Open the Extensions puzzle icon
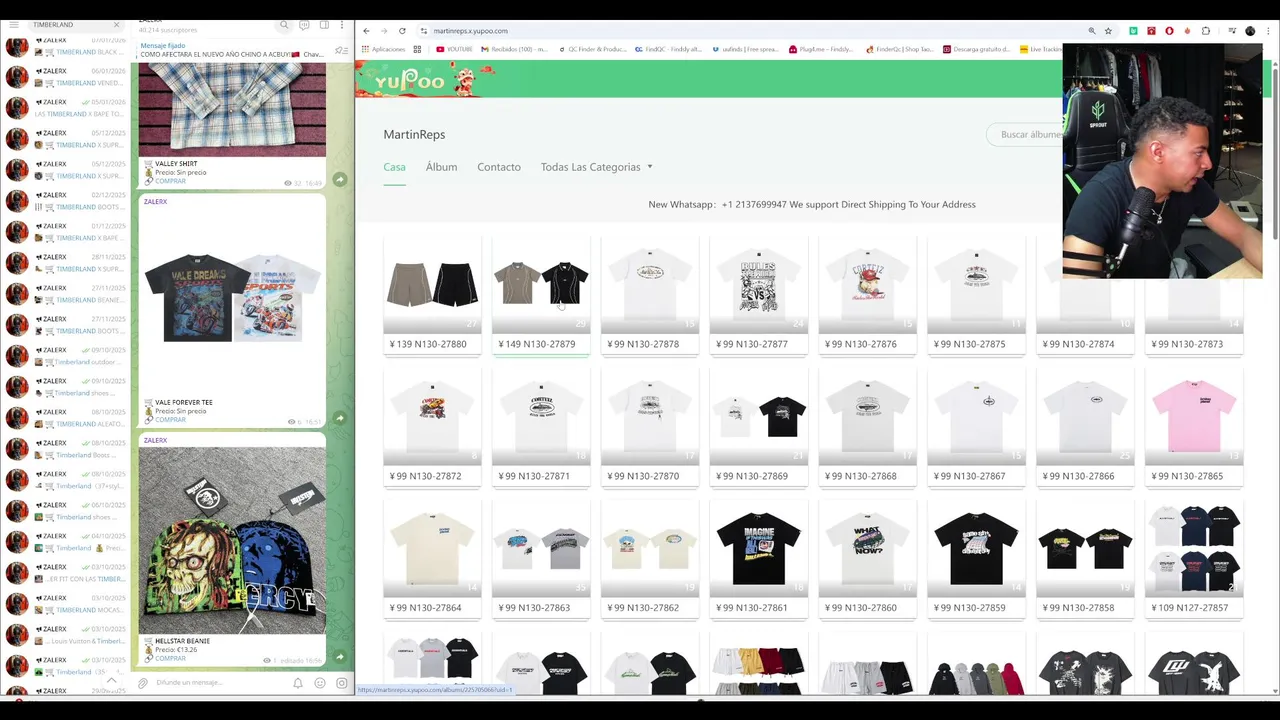 [1206, 31]
